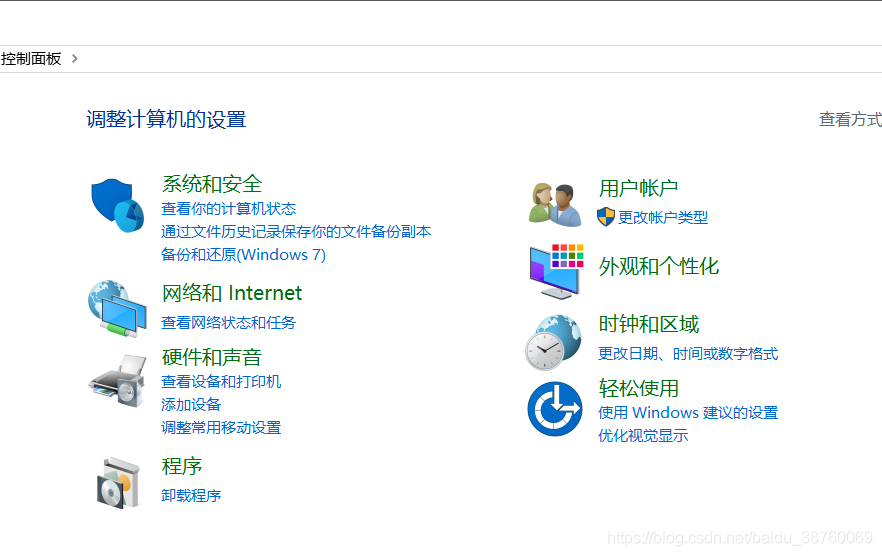Screen dimensions: 882x556
Task: Open the 系统和安全 category heading
Action: click(x=212, y=184)
